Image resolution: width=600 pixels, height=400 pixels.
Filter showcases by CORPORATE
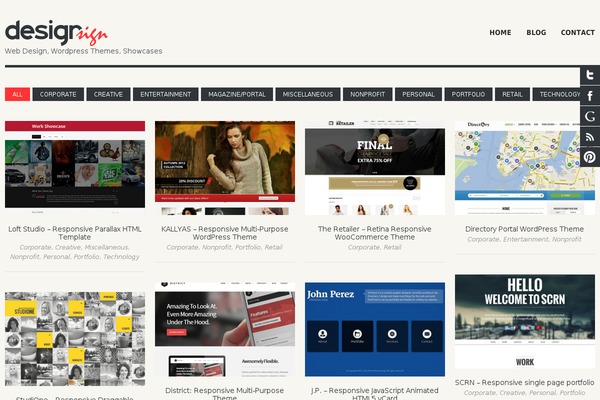pos(58,94)
